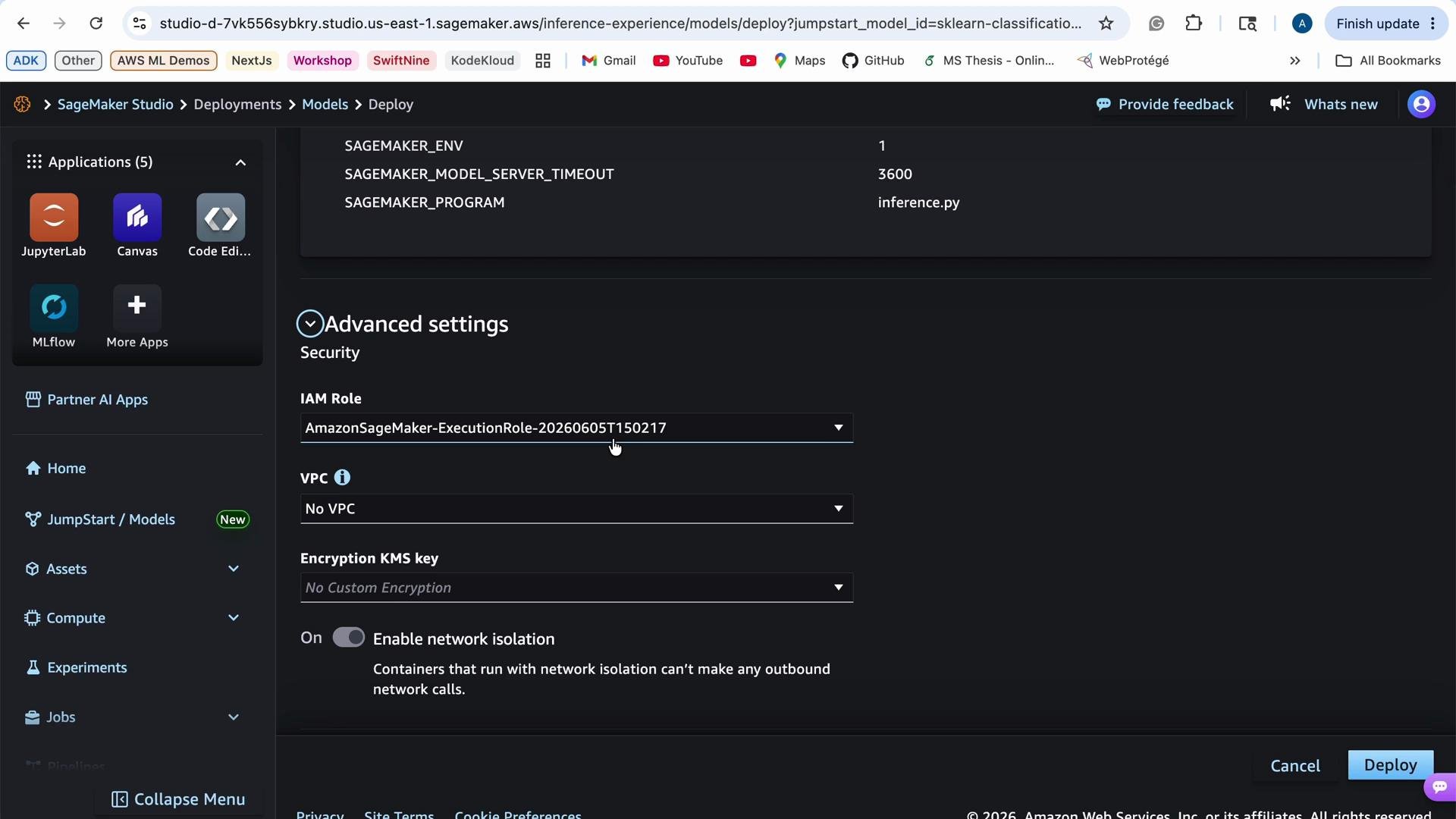
Task: Open JumpStart / Models in sidebar
Action: pos(100,519)
